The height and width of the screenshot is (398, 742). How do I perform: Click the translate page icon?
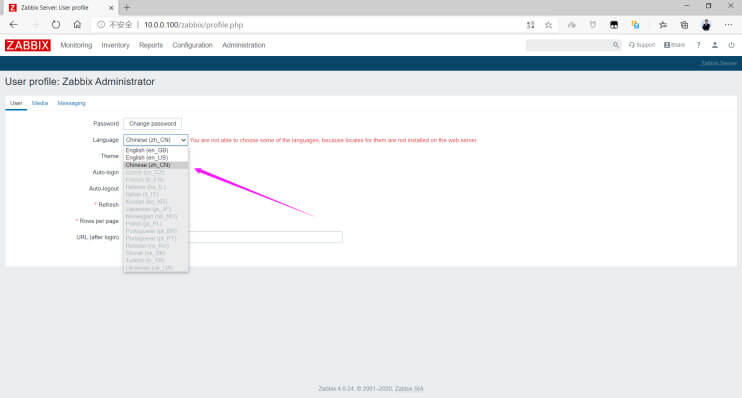click(530, 25)
